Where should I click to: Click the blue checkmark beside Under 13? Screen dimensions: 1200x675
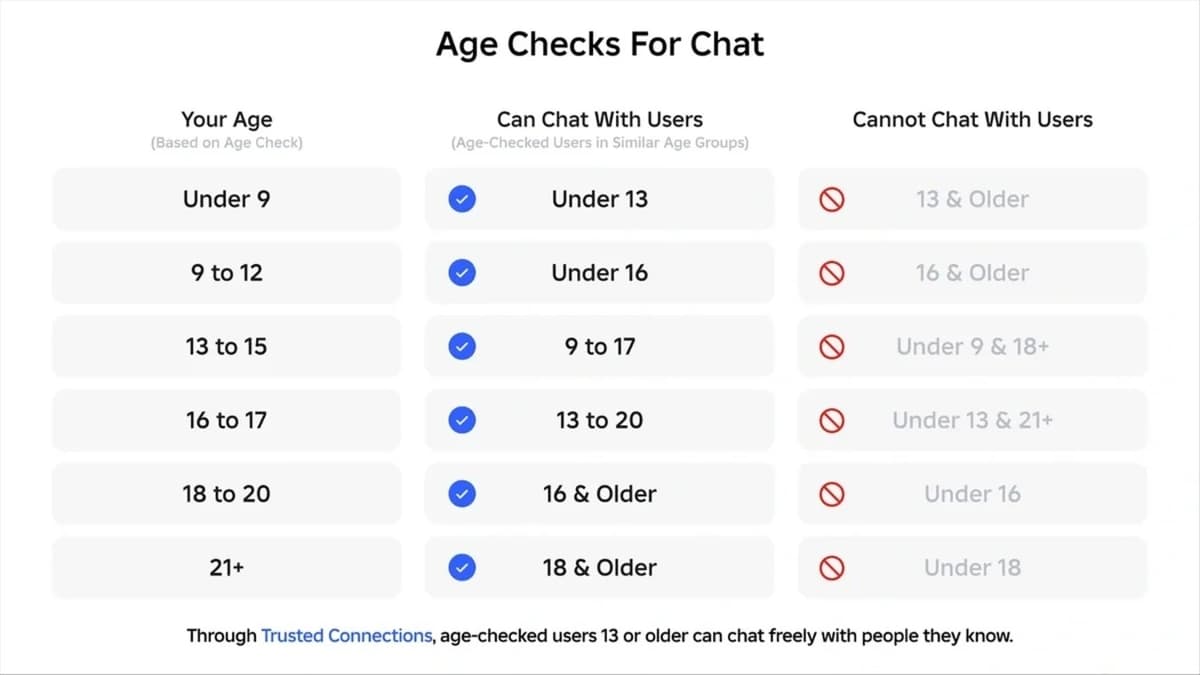(462, 199)
